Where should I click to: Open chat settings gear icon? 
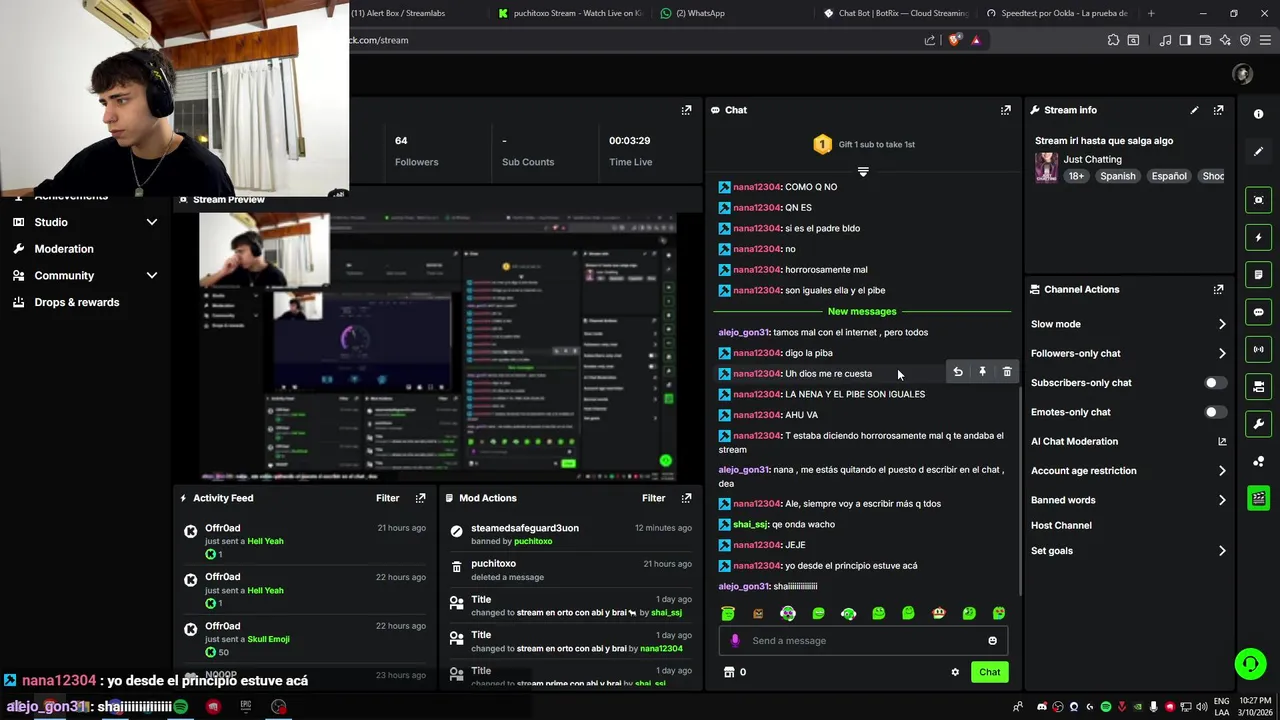(x=955, y=672)
